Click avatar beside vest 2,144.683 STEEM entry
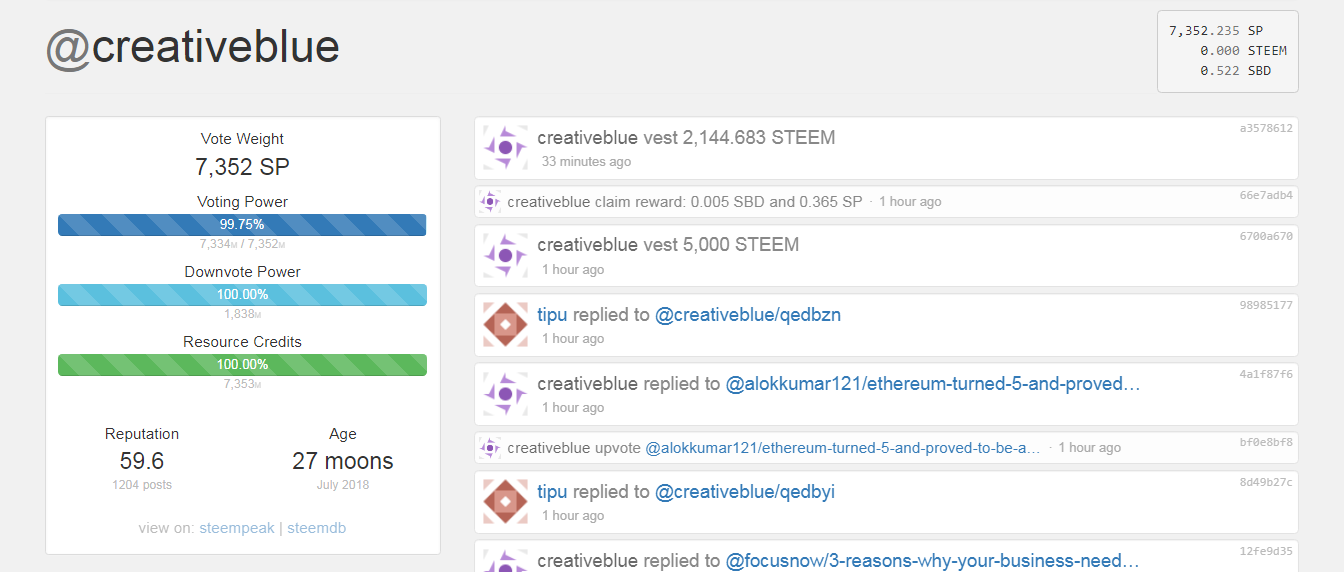The width and height of the screenshot is (1344, 572). 505,147
